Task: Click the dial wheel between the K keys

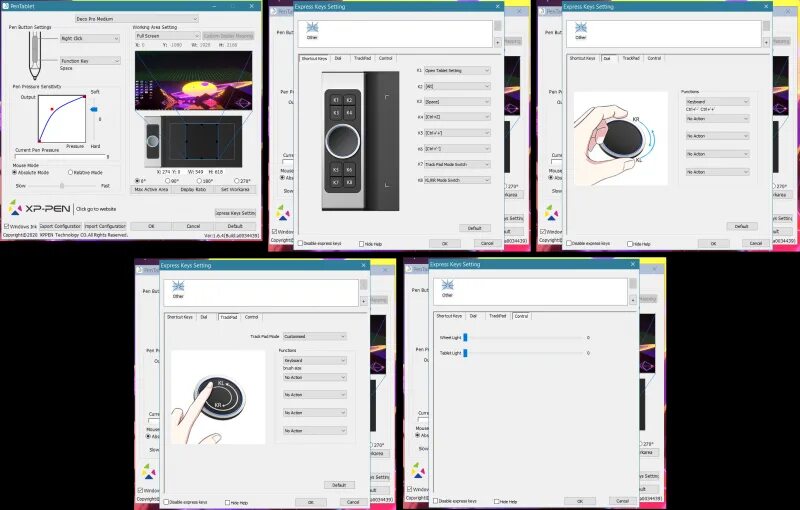Action: (x=342, y=141)
